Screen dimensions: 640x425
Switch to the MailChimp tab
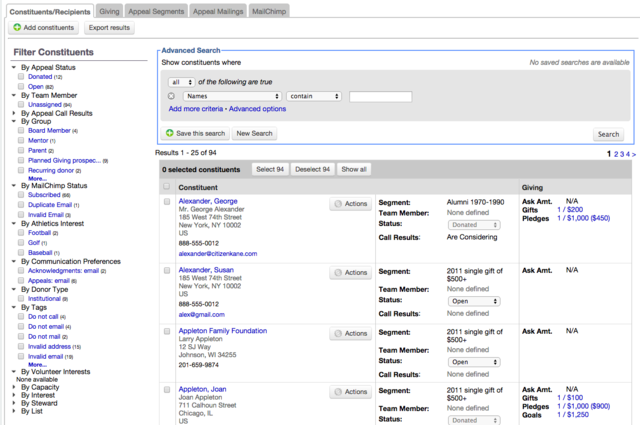pyautogui.click(x=269, y=11)
